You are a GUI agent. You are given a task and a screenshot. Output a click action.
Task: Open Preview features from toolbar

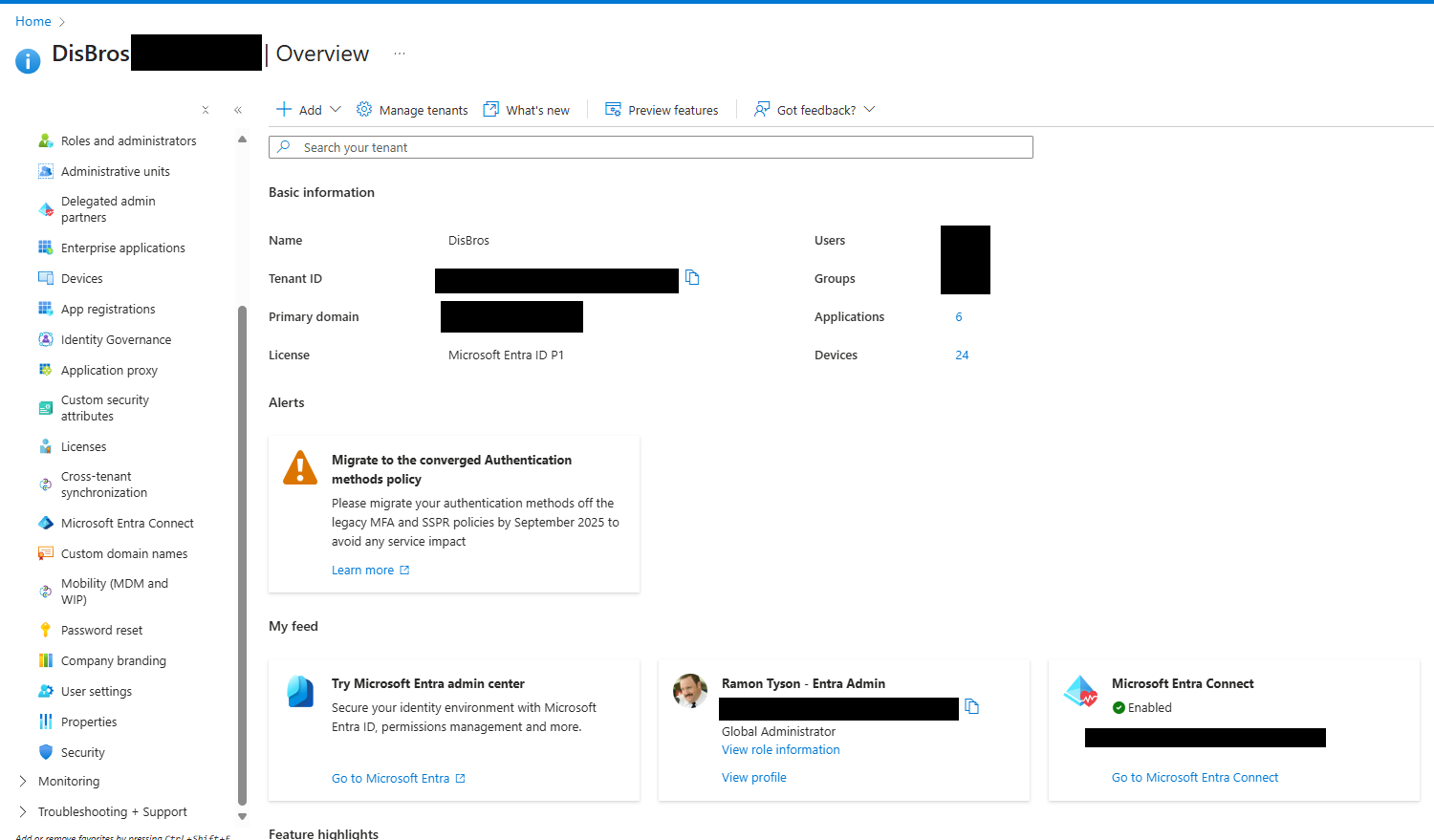(x=662, y=110)
